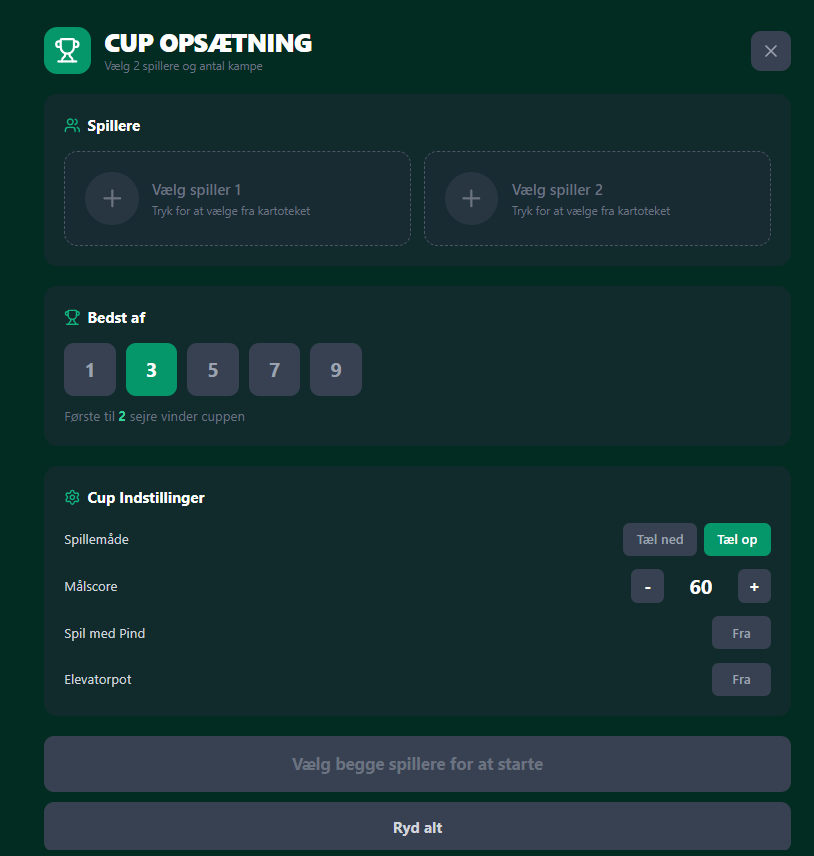
Task: Select best of 3 matches
Action: (x=151, y=370)
